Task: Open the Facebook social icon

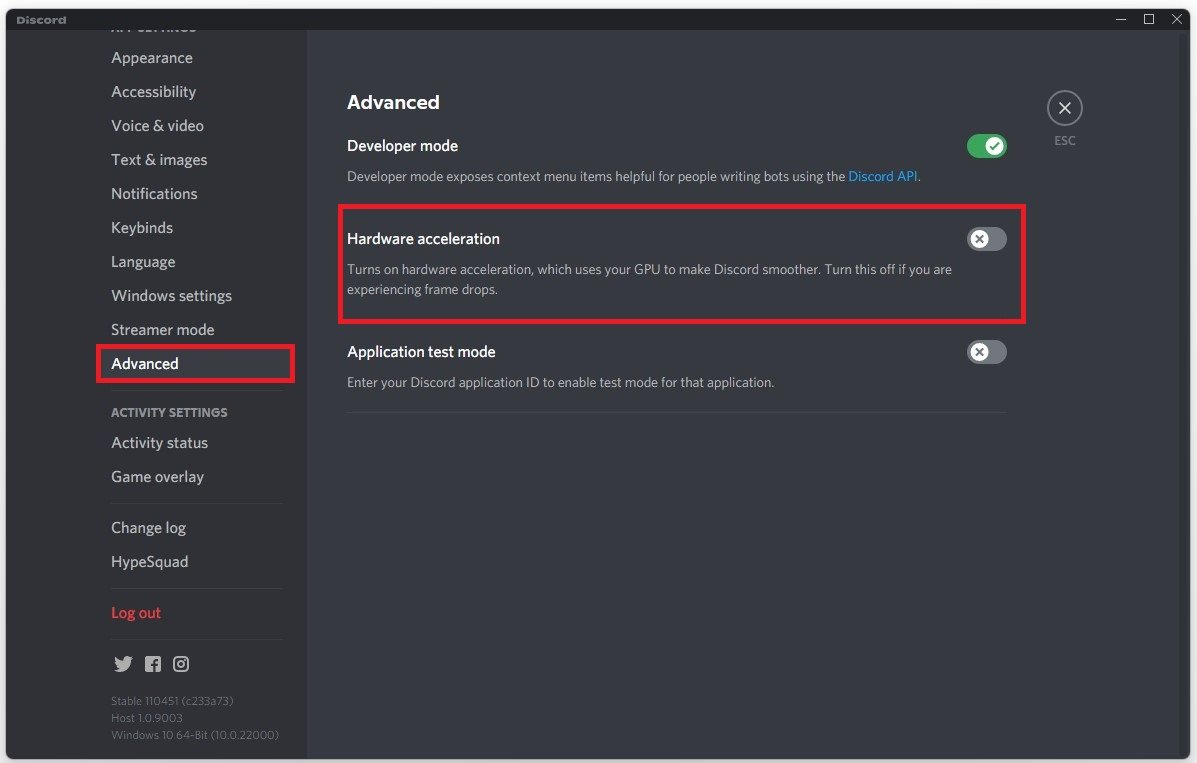Action: [152, 664]
